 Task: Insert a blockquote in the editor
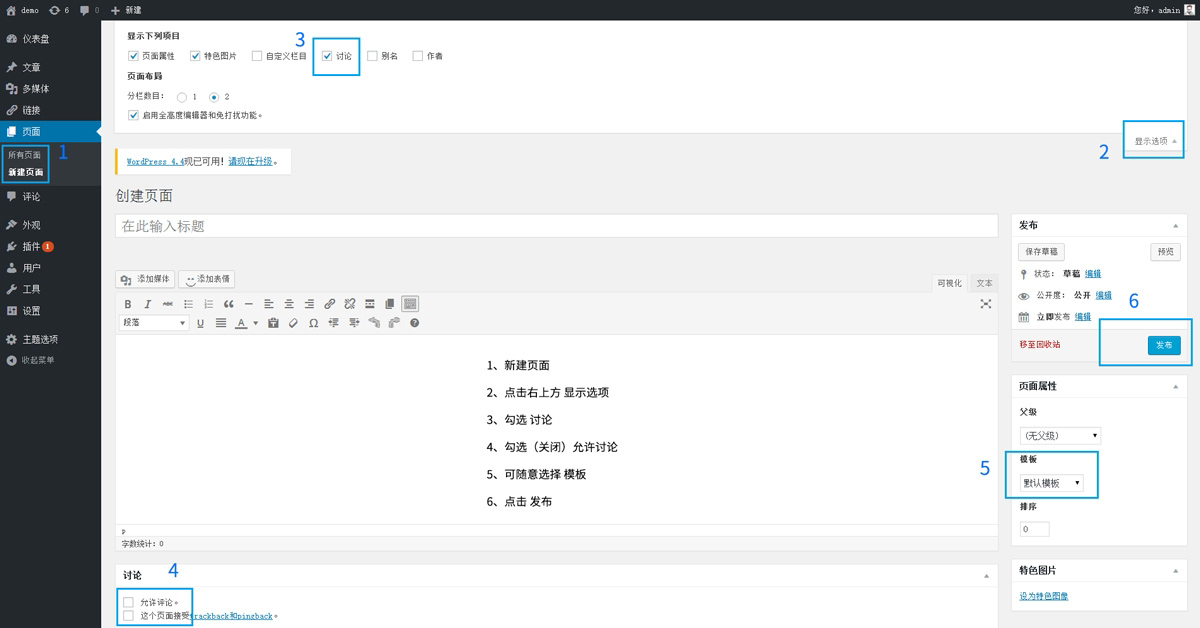[x=229, y=304]
